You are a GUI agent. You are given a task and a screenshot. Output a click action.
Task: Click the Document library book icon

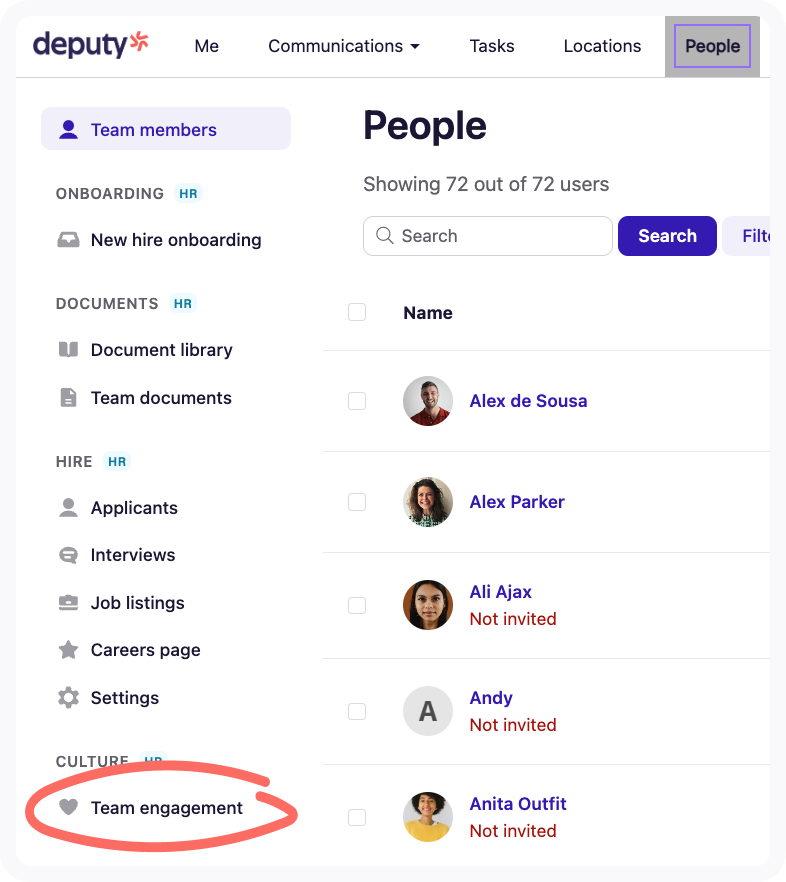(x=68, y=350)
